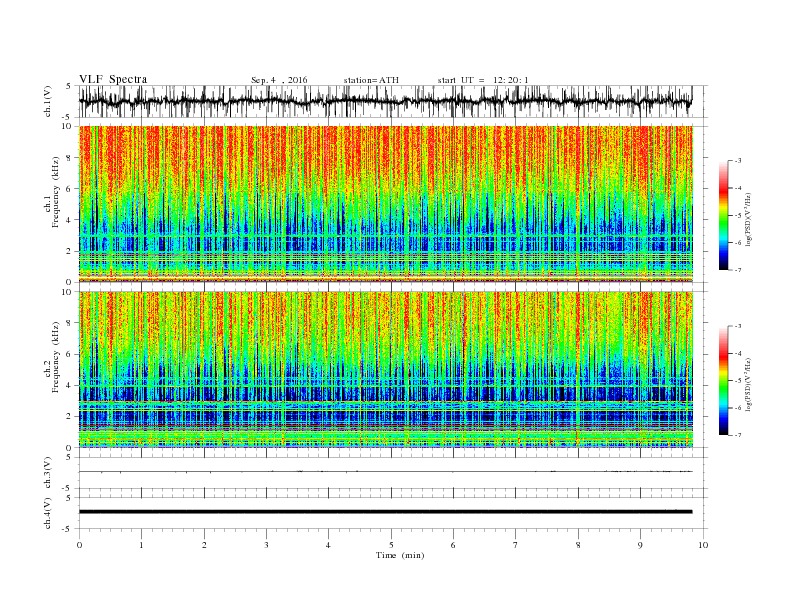Select the date label "Sep. 4, 2016"
Screen dimensions: 792x612
coord(279,80)
